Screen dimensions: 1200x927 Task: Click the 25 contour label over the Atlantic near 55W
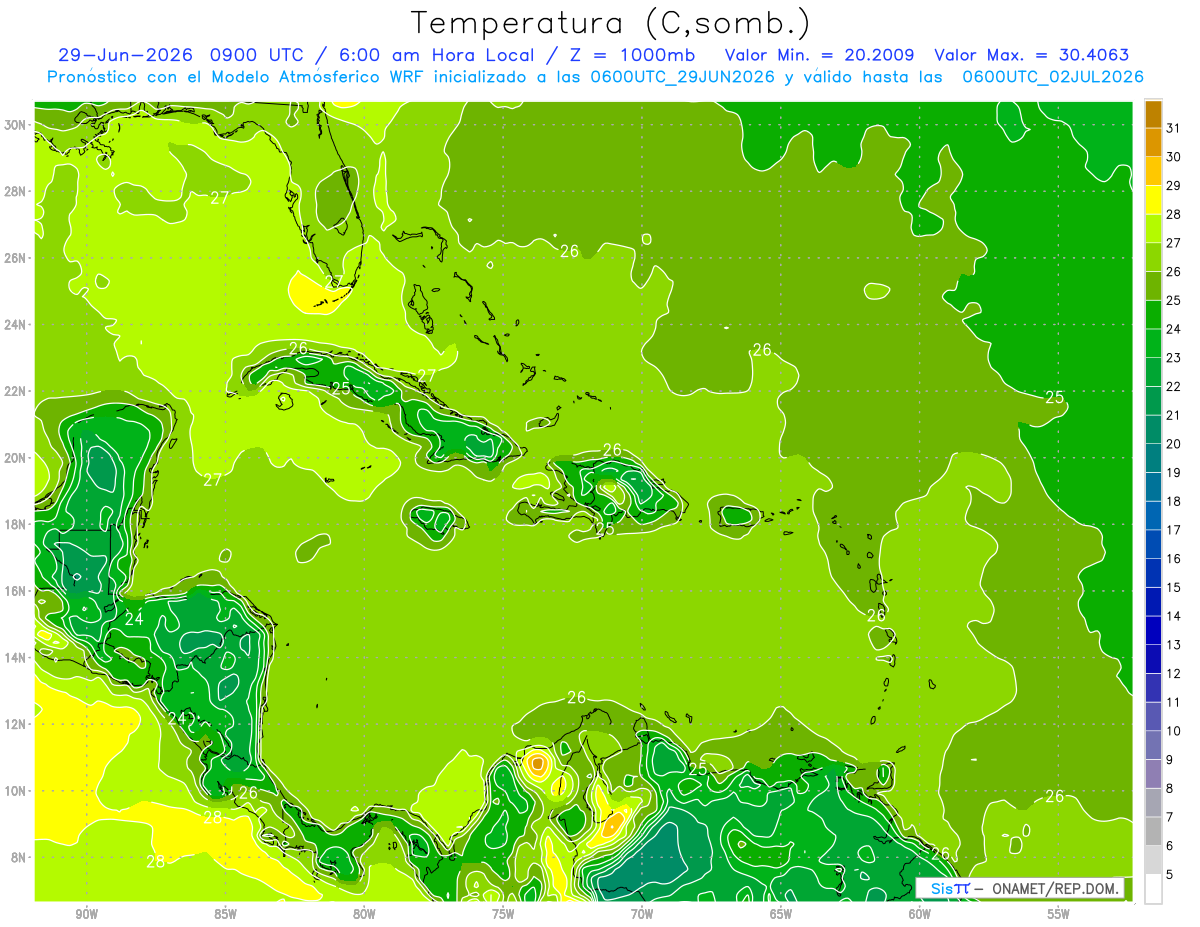[1055, 397]
